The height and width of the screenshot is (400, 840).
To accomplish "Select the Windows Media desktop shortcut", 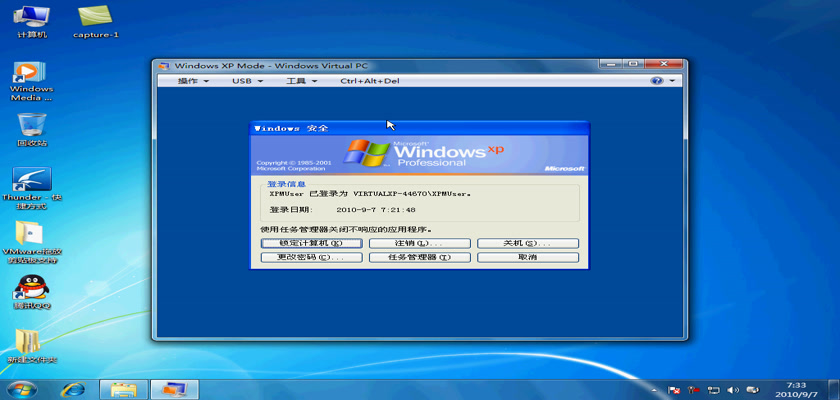I will point(31,78).
